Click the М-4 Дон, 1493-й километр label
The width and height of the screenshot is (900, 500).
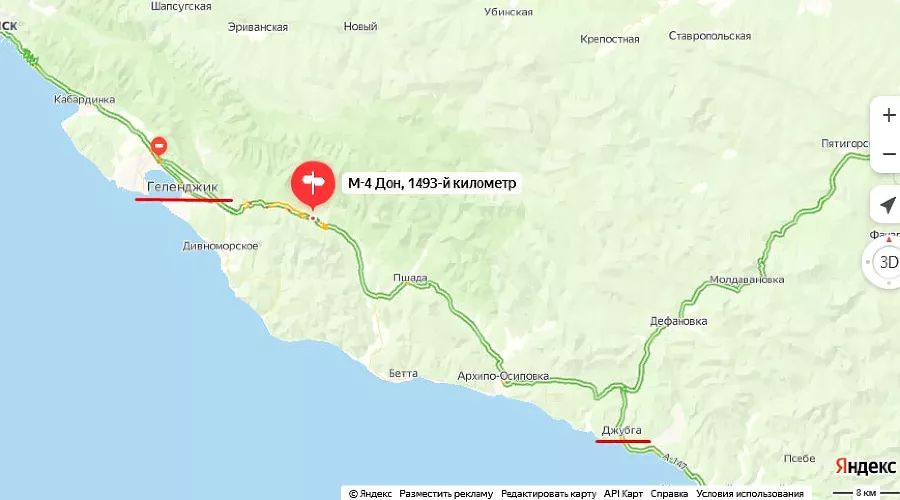tap(432, 183)
